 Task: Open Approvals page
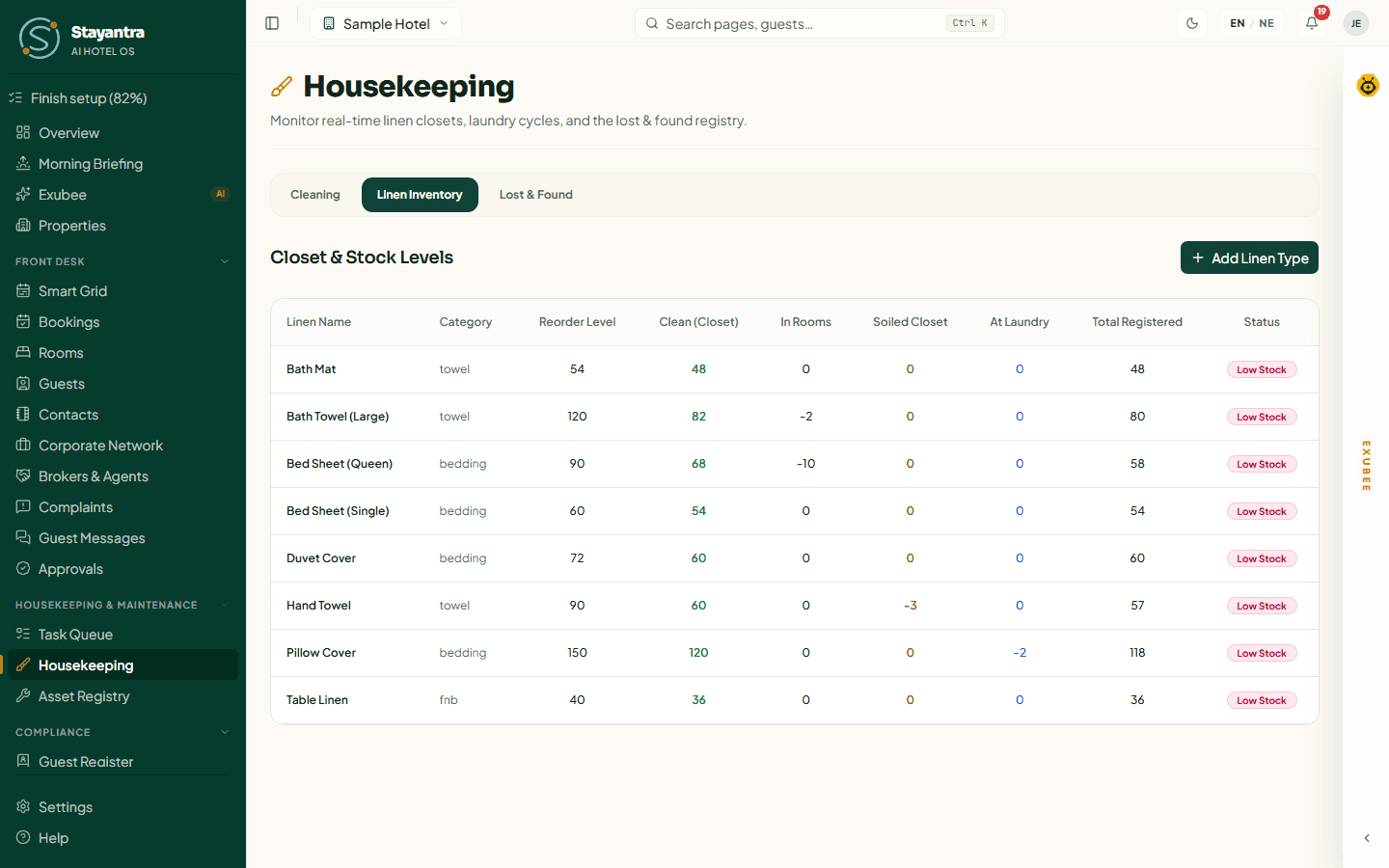coord(123,569)
